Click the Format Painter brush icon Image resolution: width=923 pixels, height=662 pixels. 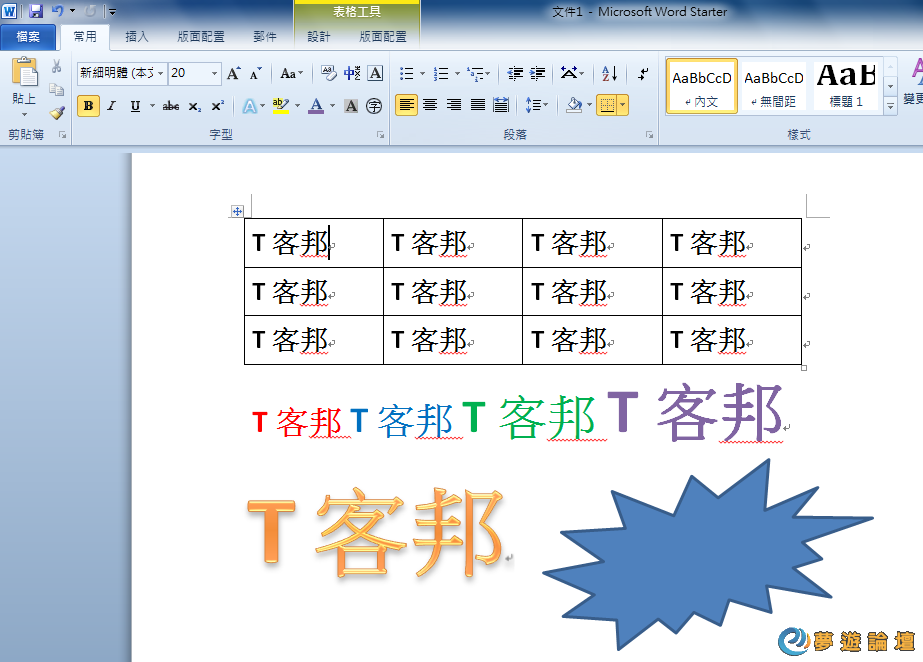coord(57,113)
